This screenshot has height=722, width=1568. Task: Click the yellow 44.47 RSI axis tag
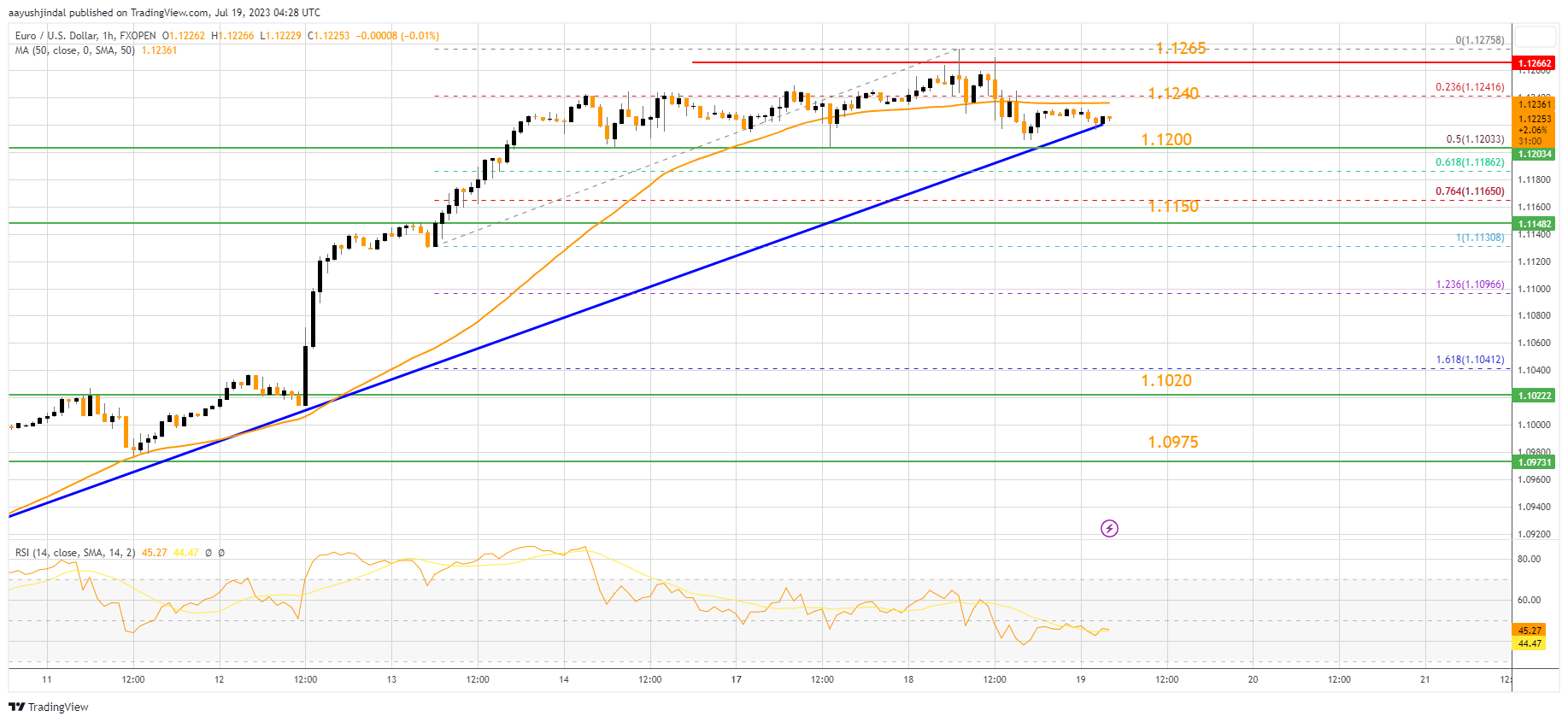click(1530, 643)
